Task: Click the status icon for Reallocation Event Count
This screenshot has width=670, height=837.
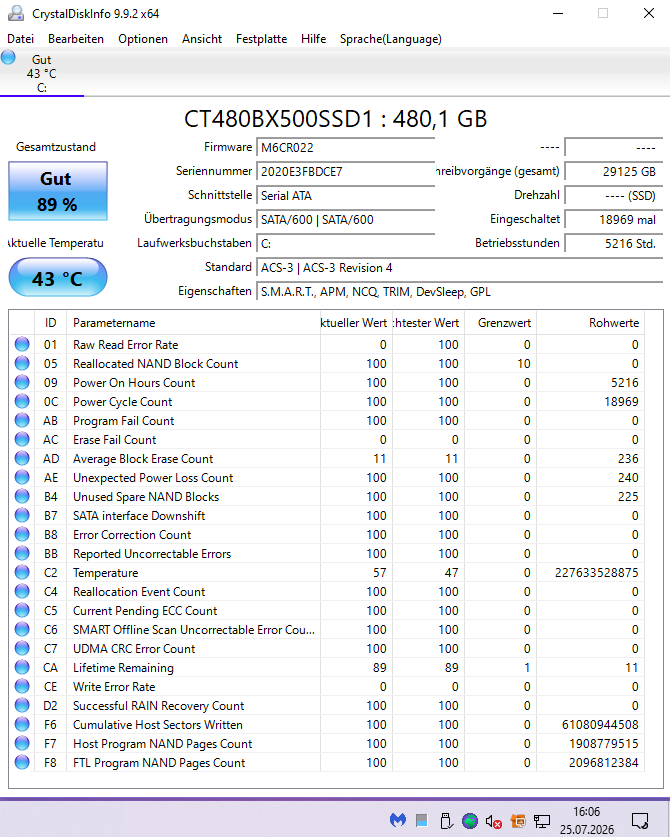Action: (x=22, y=591)
